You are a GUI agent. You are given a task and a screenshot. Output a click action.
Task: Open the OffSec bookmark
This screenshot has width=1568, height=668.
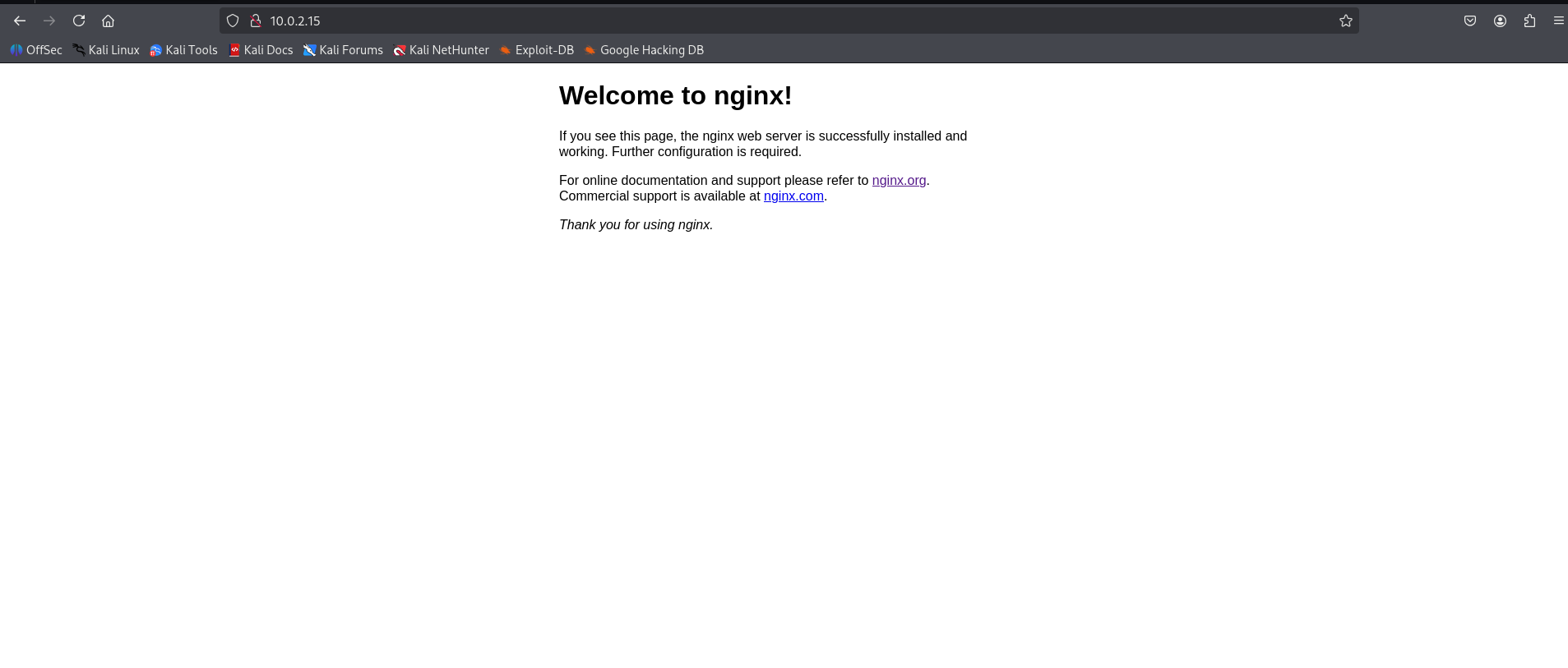point(36,50)
